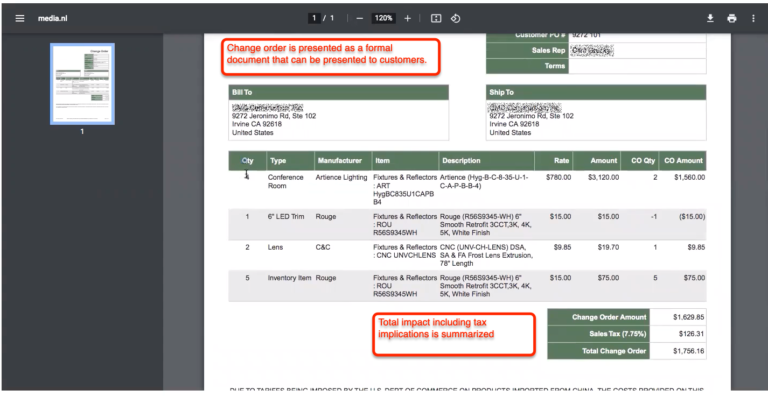Click the $19.70 amount value
The image size is (768, 397).
click(x=608, y=247)
